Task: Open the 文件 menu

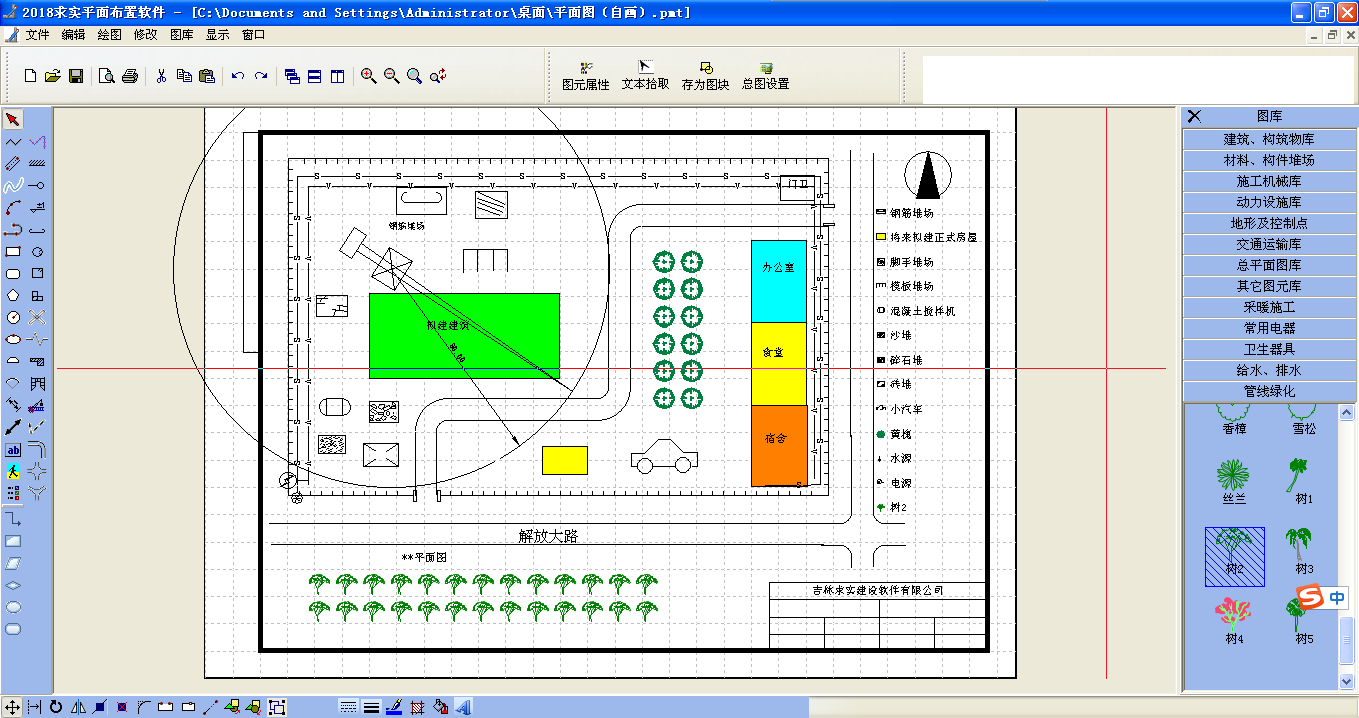Action: pos(37,35)
